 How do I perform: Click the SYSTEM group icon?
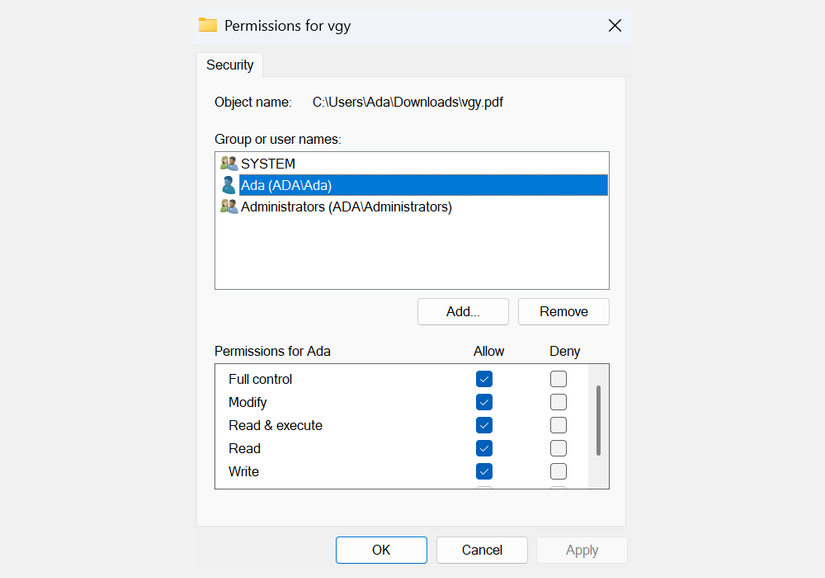(x=229, y=163)
